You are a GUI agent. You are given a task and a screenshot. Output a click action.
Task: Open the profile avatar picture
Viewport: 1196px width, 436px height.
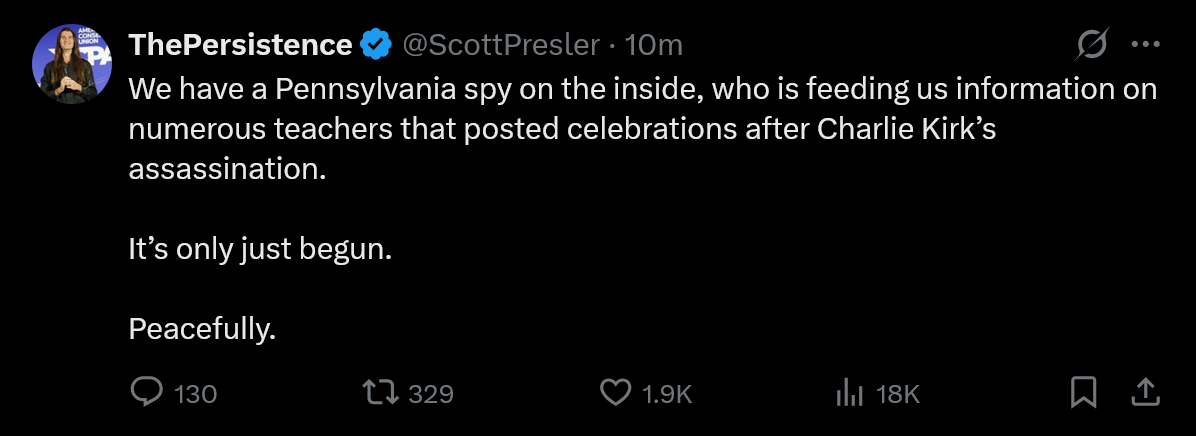pos(64,65)
